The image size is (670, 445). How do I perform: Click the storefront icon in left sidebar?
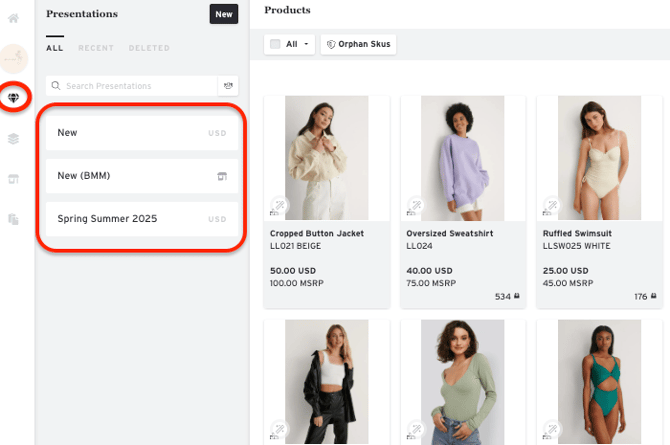click(x=15, y=179)
